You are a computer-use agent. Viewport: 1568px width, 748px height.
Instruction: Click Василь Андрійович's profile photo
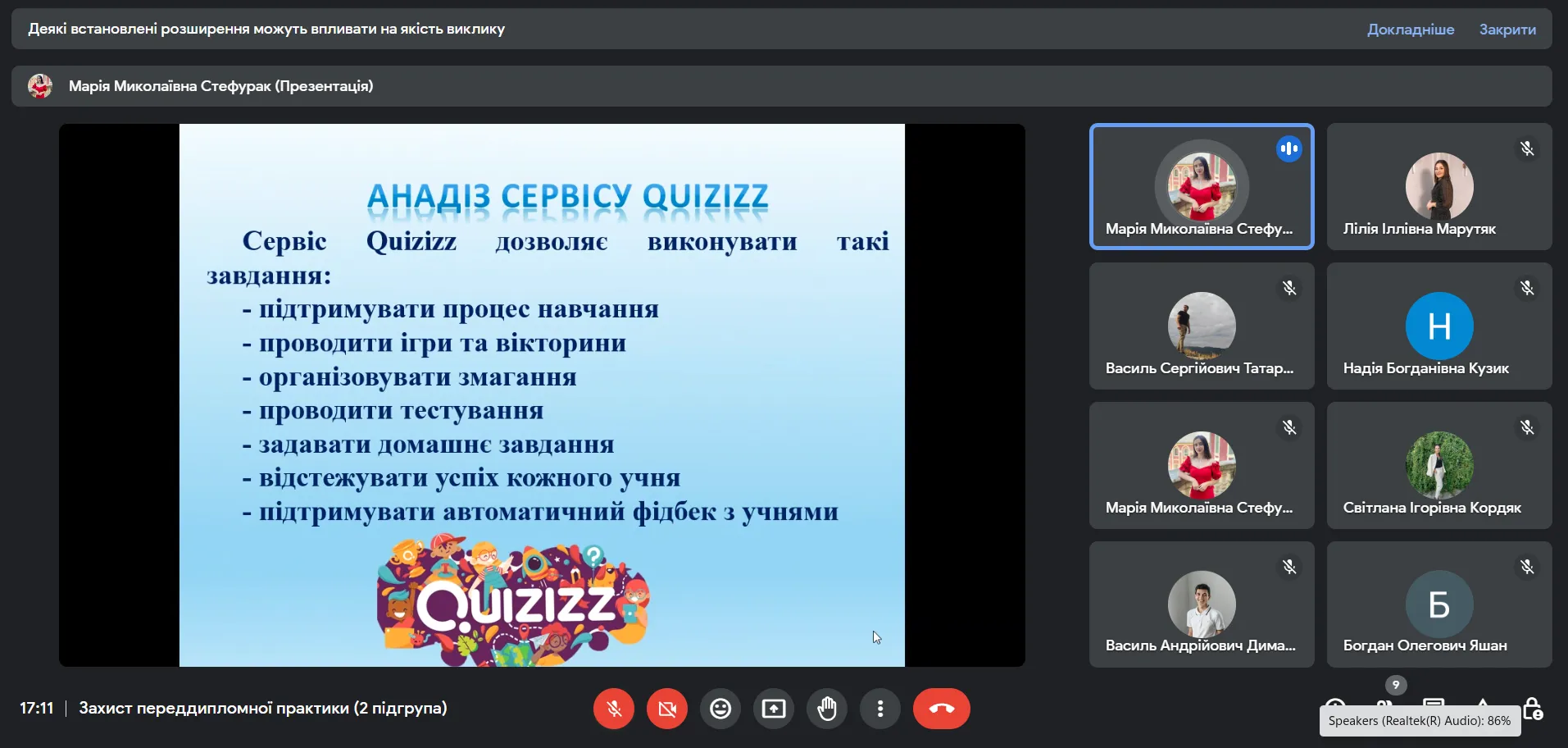coord(1202,604)
